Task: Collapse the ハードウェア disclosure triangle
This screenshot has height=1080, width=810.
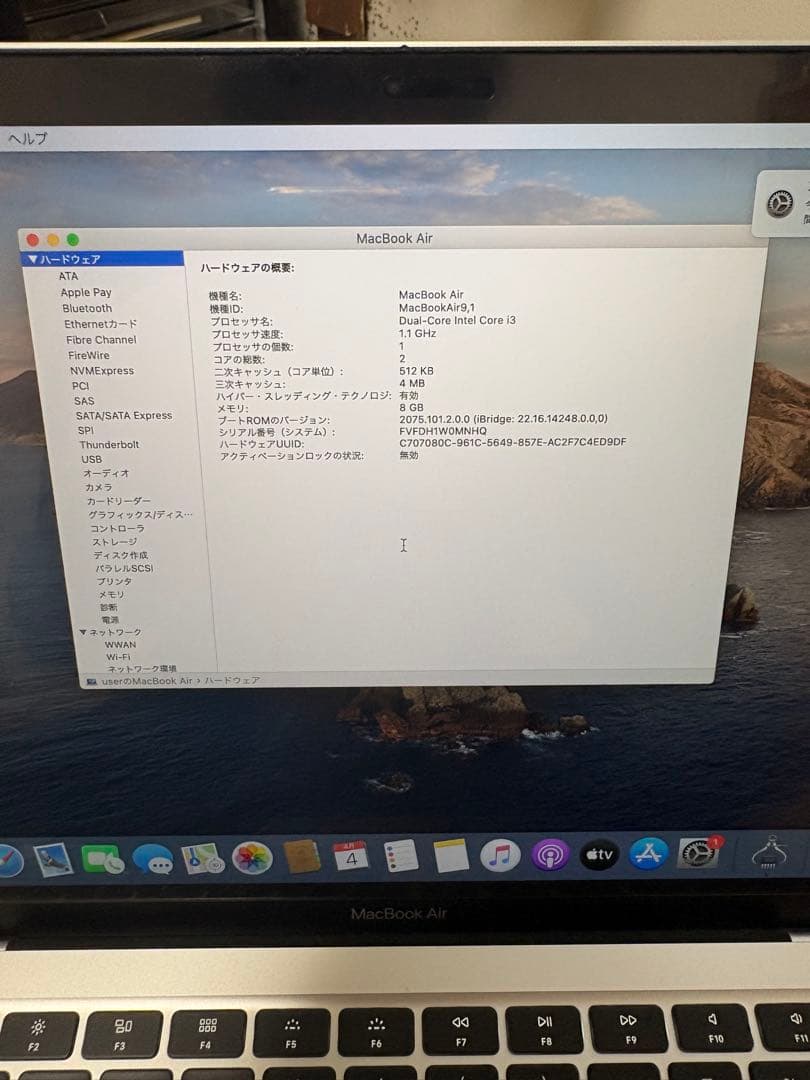Action: (x=32, y=259)
